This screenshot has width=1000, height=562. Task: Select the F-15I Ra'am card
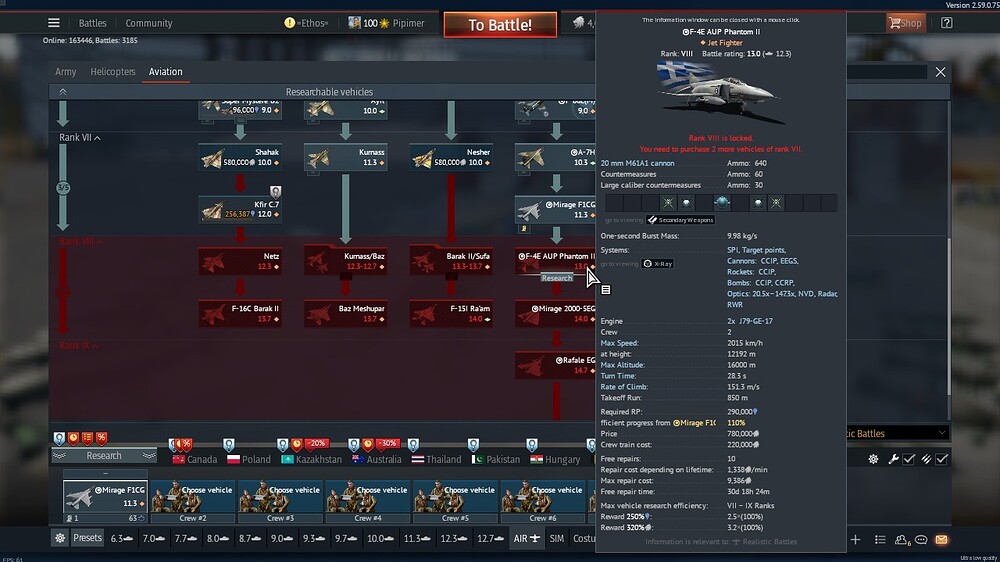point(451,314)
